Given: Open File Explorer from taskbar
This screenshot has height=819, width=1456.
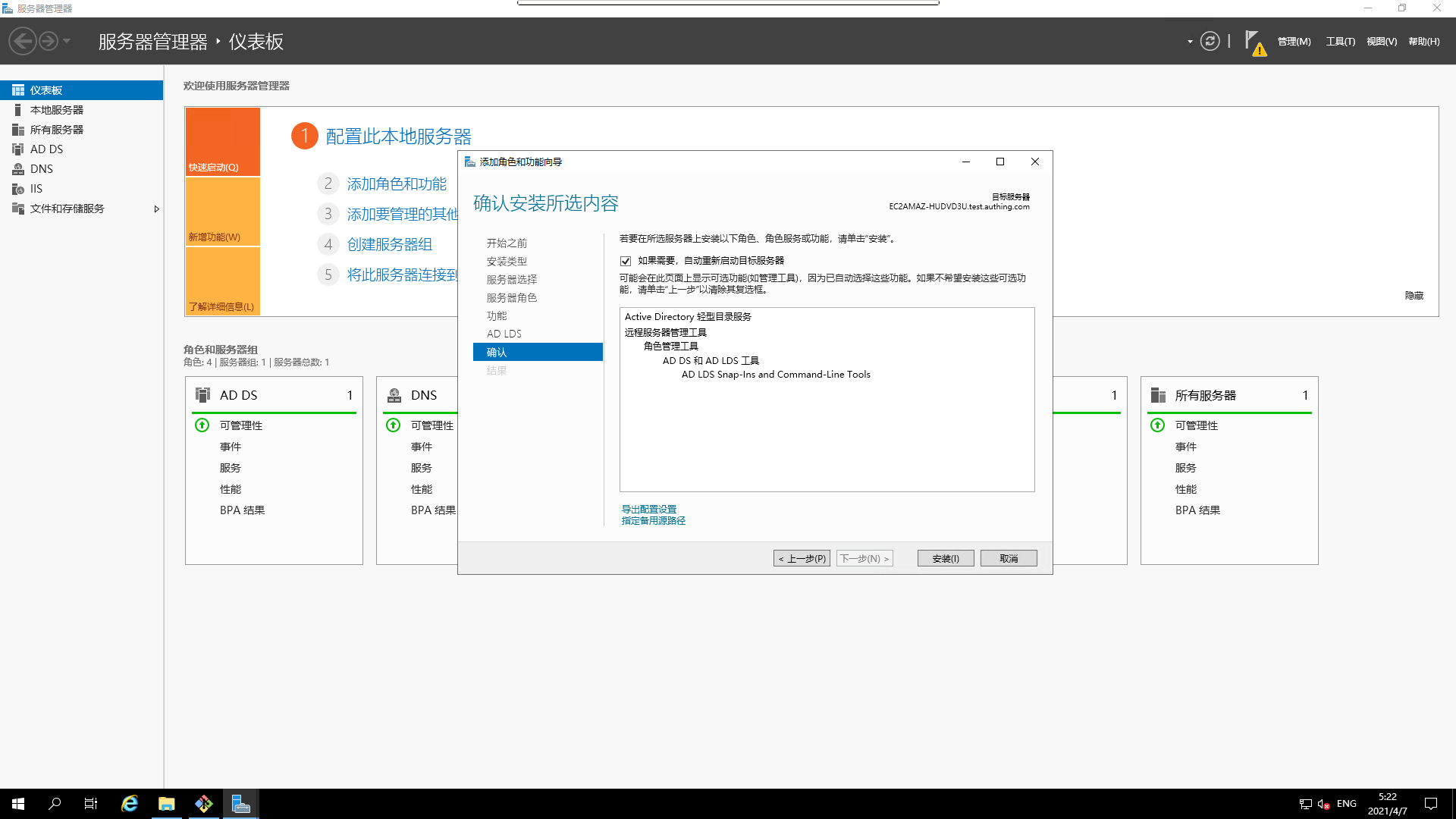Looking at the screenshot, I should point(166,804).
